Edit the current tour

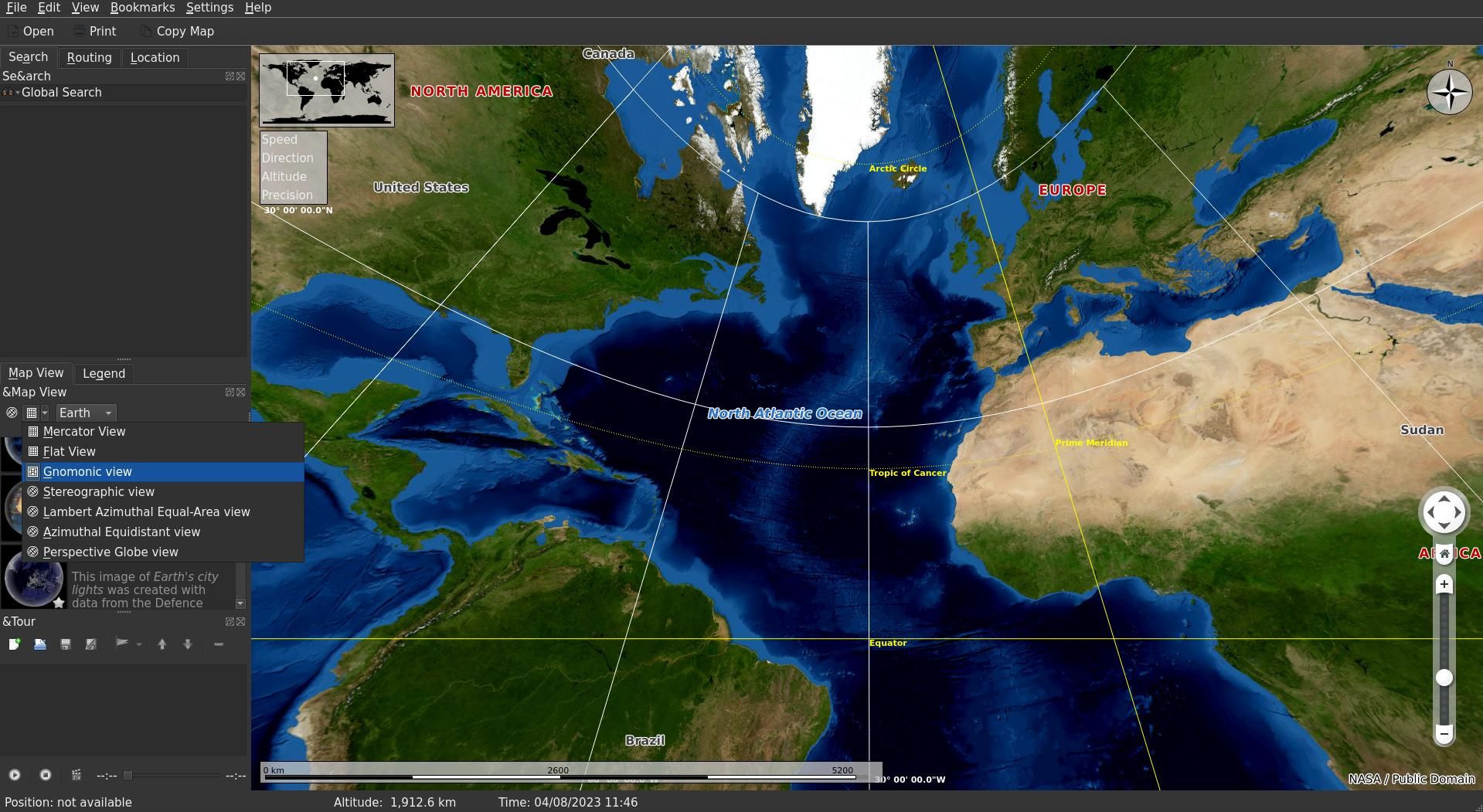point(90,644)
